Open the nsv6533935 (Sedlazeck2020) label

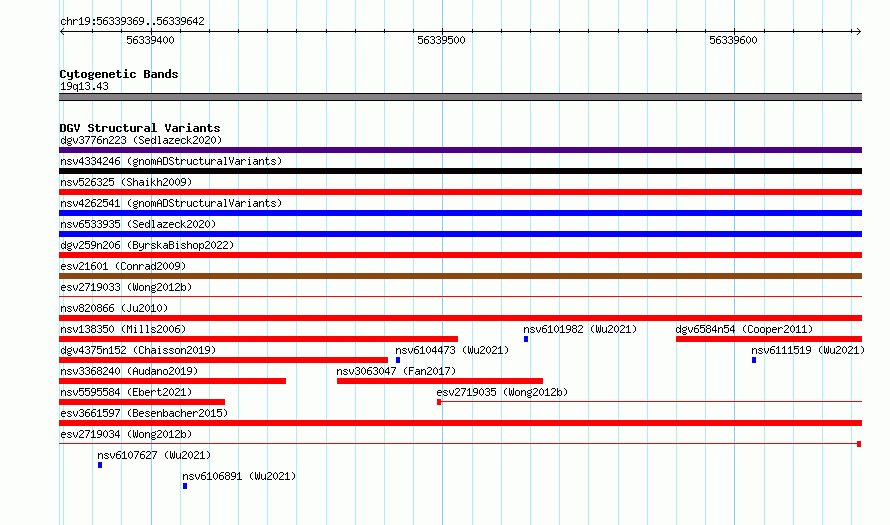(x=138, y=224)
